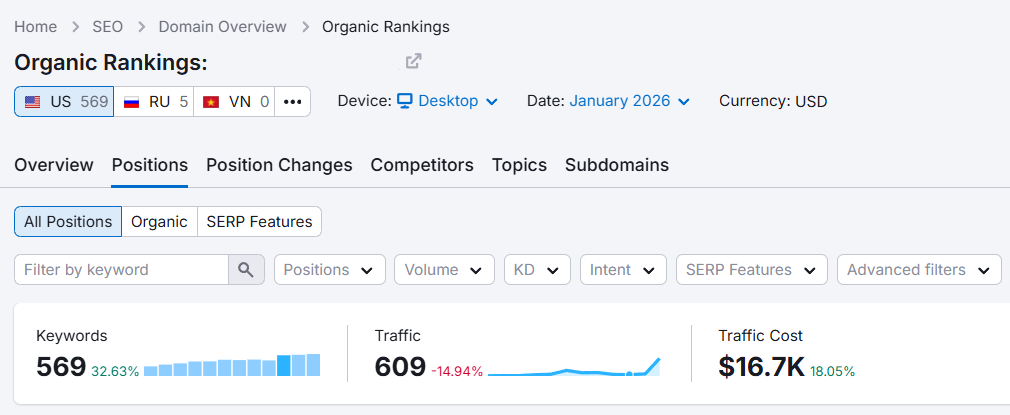The height and width of the screenshot is (415, 1010).
Task: Toggle Organic positions filter
Action: tap(159, 222)
